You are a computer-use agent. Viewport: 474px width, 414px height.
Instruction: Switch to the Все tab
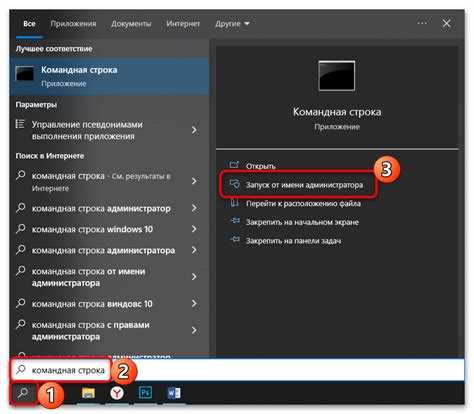29,24
